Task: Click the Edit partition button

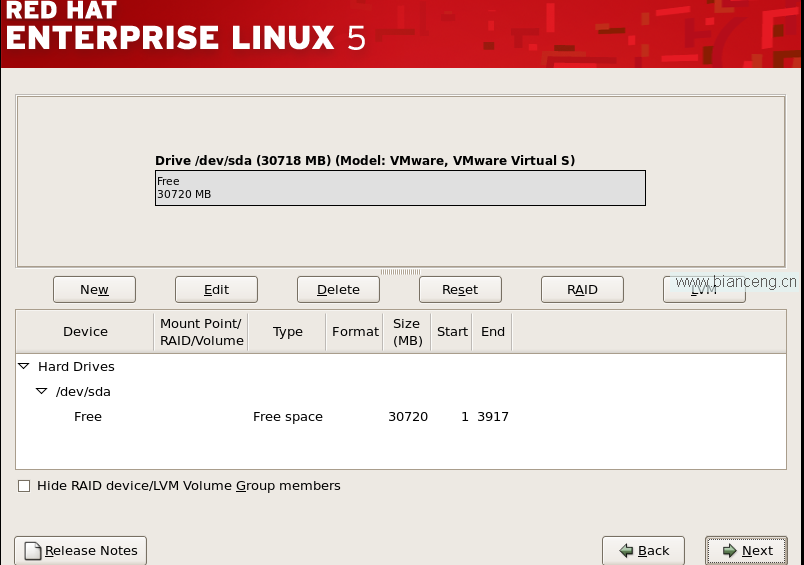Action: click(216, 290)
